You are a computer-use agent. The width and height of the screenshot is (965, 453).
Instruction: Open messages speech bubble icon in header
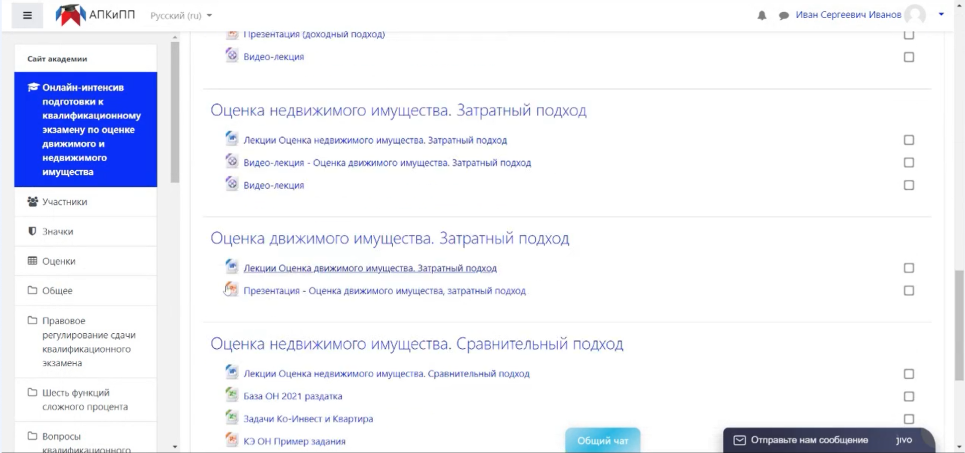click(x=784, y=15)
